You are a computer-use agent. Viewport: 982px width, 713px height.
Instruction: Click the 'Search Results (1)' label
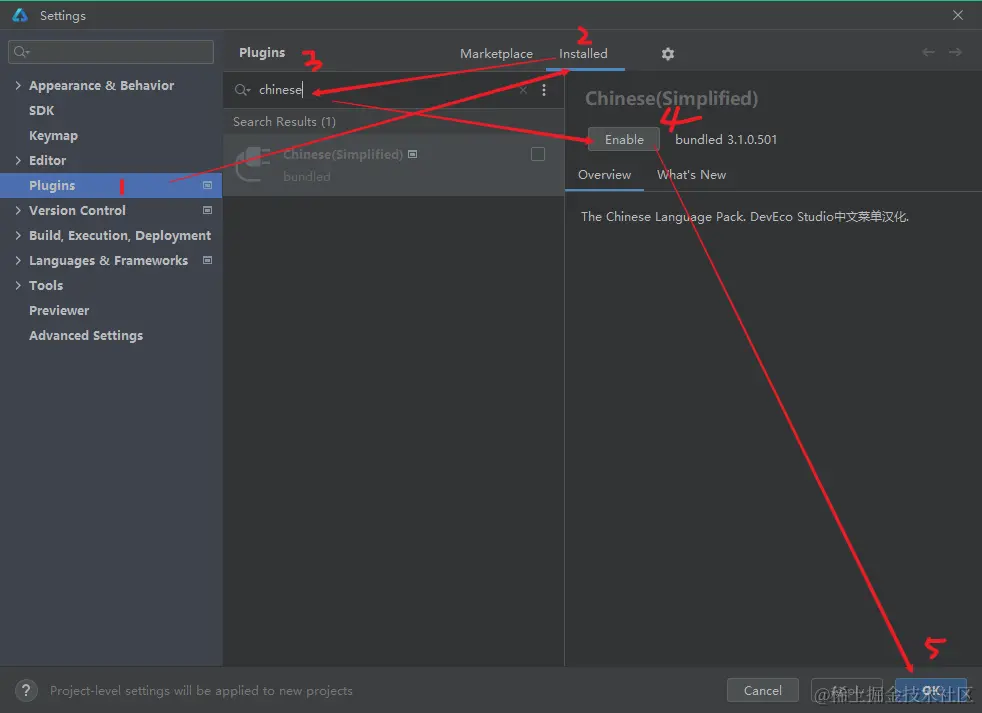pos(284,122)
